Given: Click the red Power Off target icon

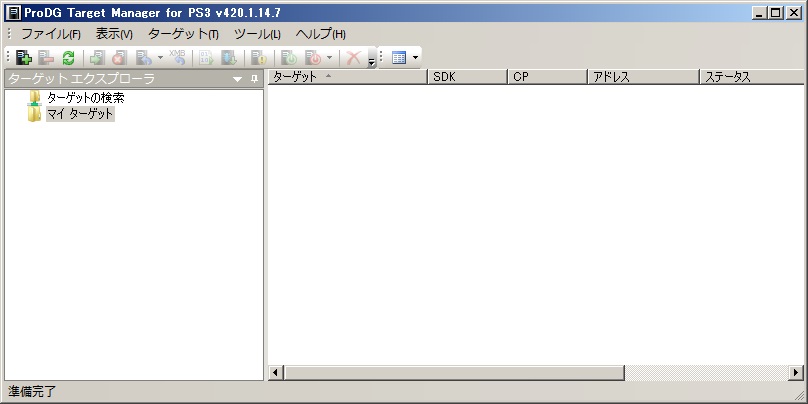Looking at the screenshot, I should 313,57.
